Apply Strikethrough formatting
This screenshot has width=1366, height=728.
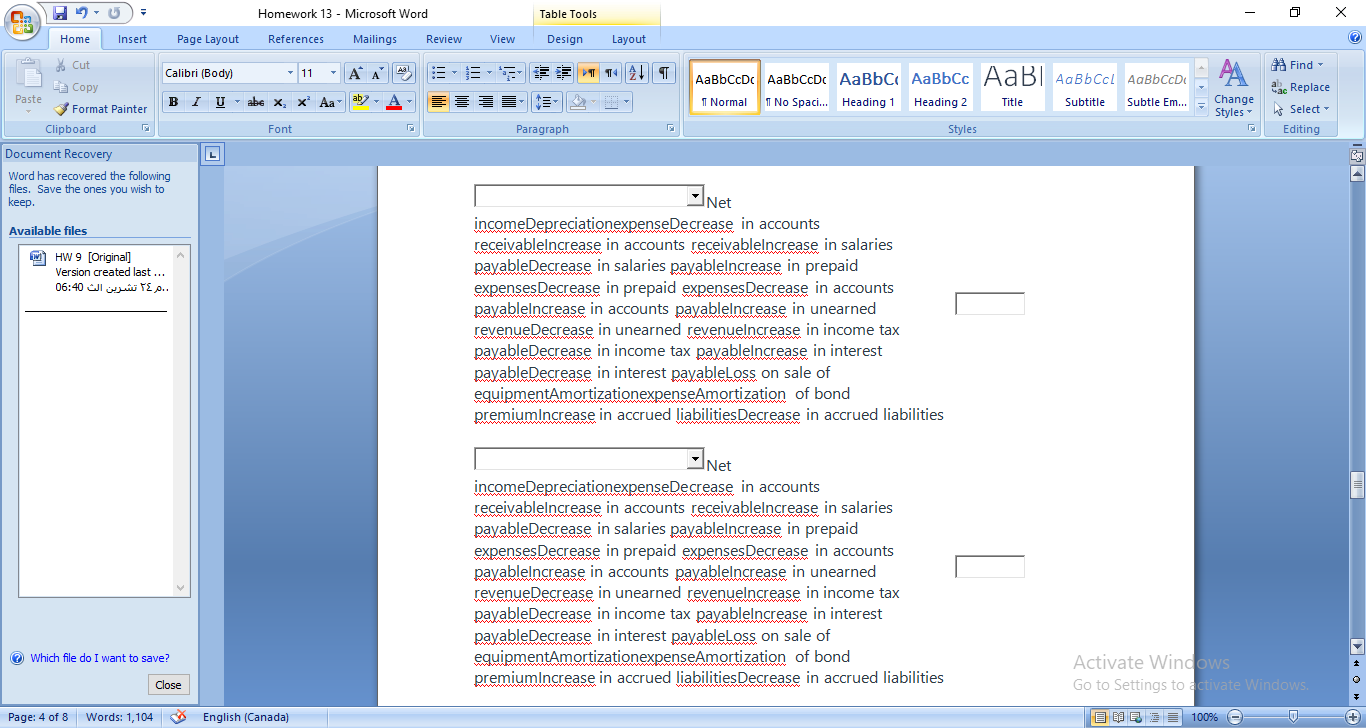coord(256,102)
